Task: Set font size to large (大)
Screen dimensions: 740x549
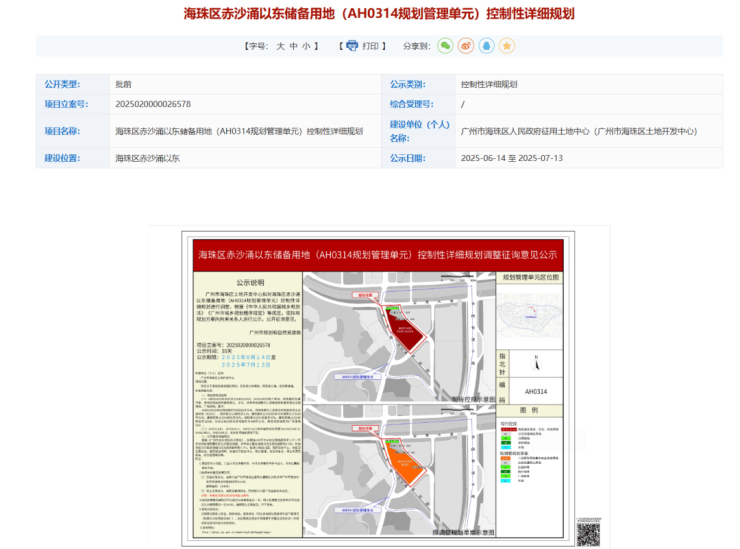Action: (280, 46)
